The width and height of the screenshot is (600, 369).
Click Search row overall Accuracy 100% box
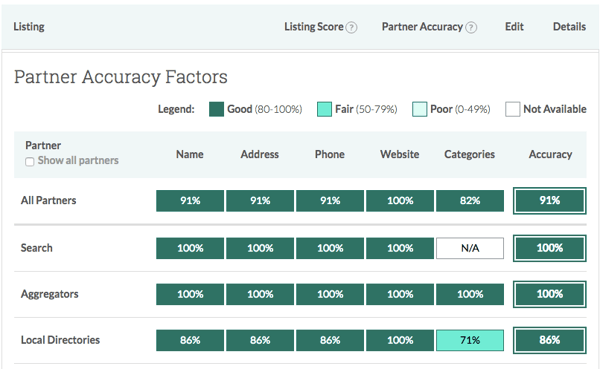[549, 248]
